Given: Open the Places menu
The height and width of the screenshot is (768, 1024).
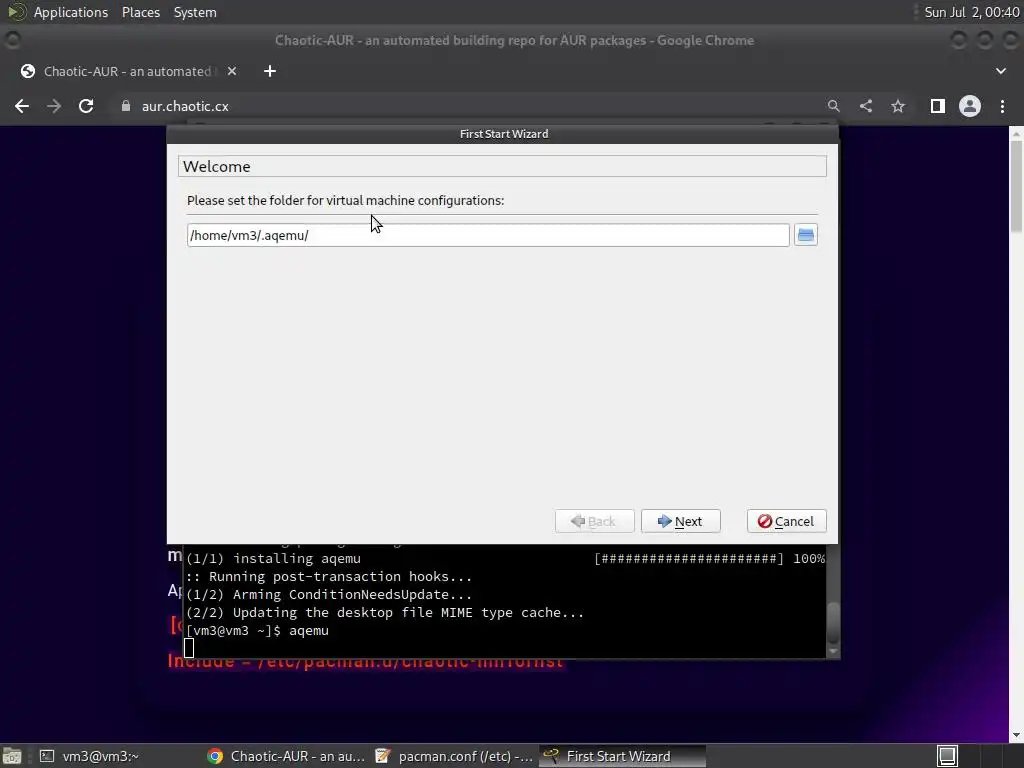Looking at the screenshot, I should click(x=140, y=12).
